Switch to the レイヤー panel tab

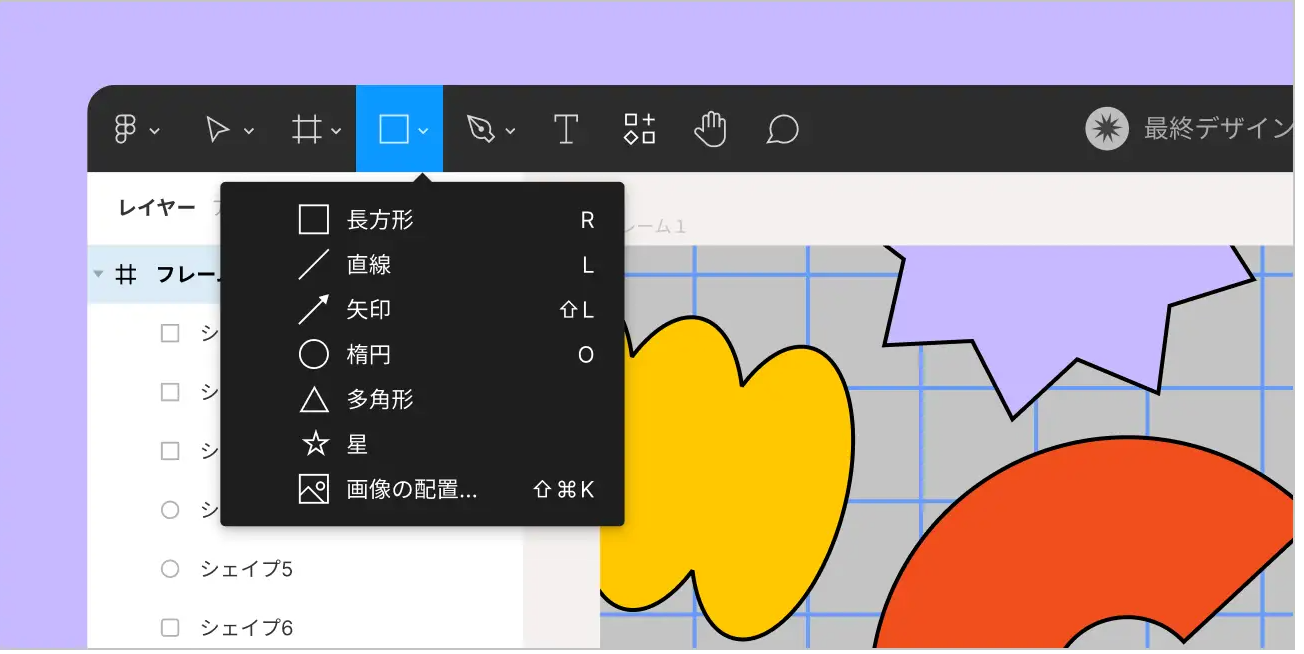(157, 208)
